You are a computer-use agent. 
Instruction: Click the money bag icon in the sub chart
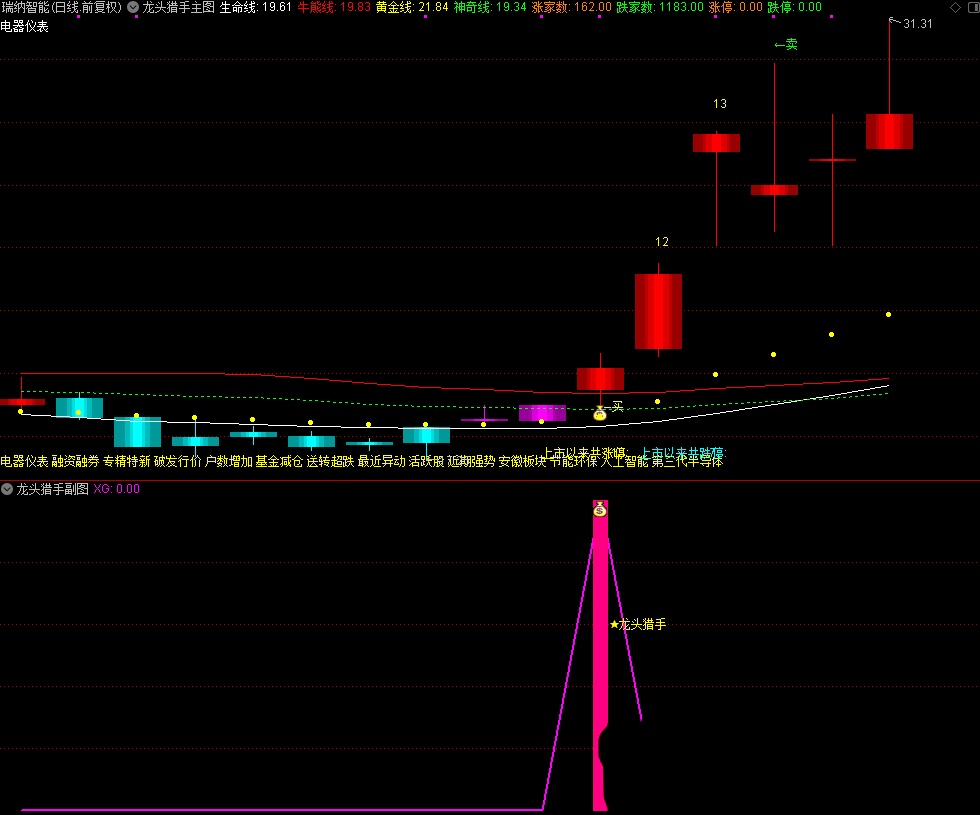point(600,509)
